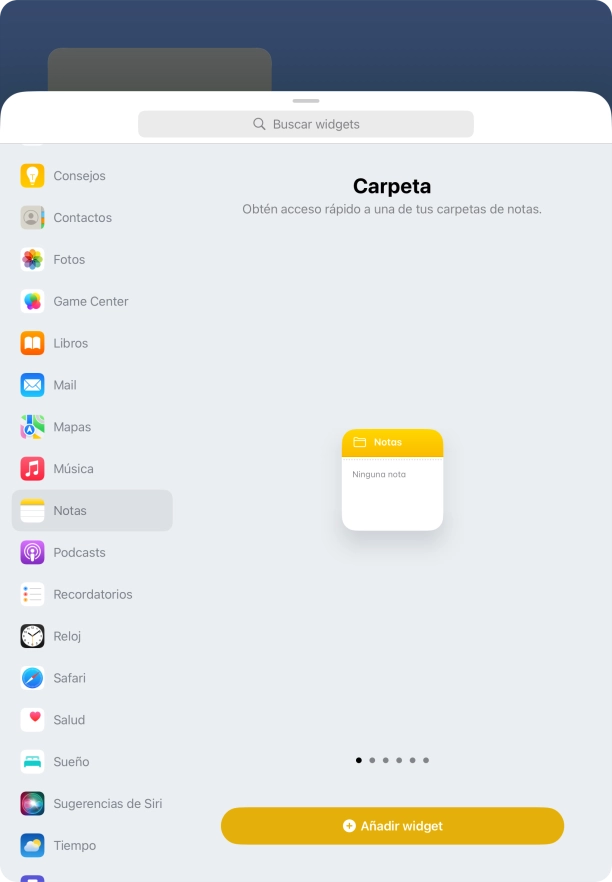Select the Tiempo weather entry
This screenshot has width=612, height=882.
(x=92, y=845)
